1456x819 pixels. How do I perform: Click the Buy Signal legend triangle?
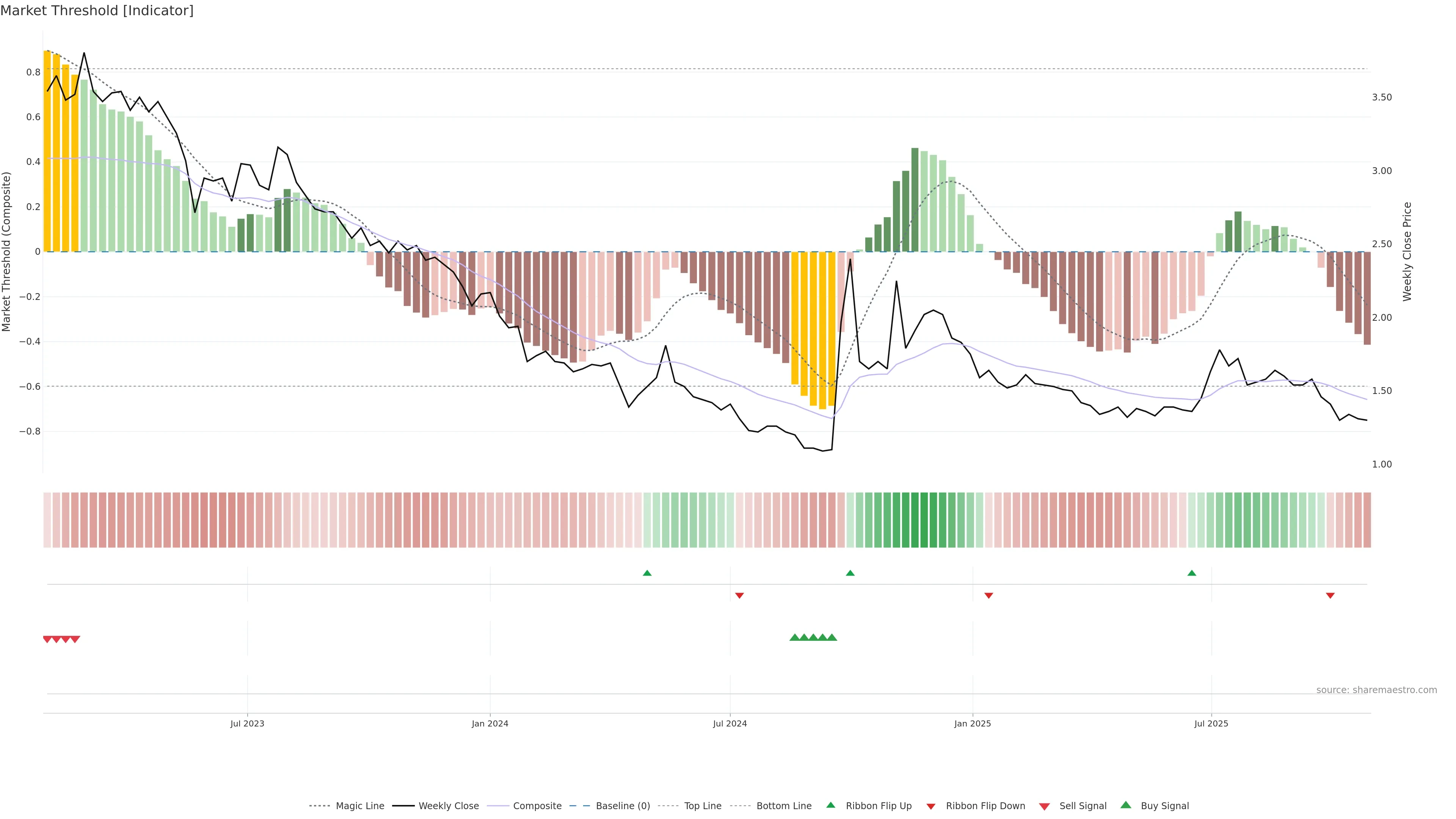coord(1125,805)
